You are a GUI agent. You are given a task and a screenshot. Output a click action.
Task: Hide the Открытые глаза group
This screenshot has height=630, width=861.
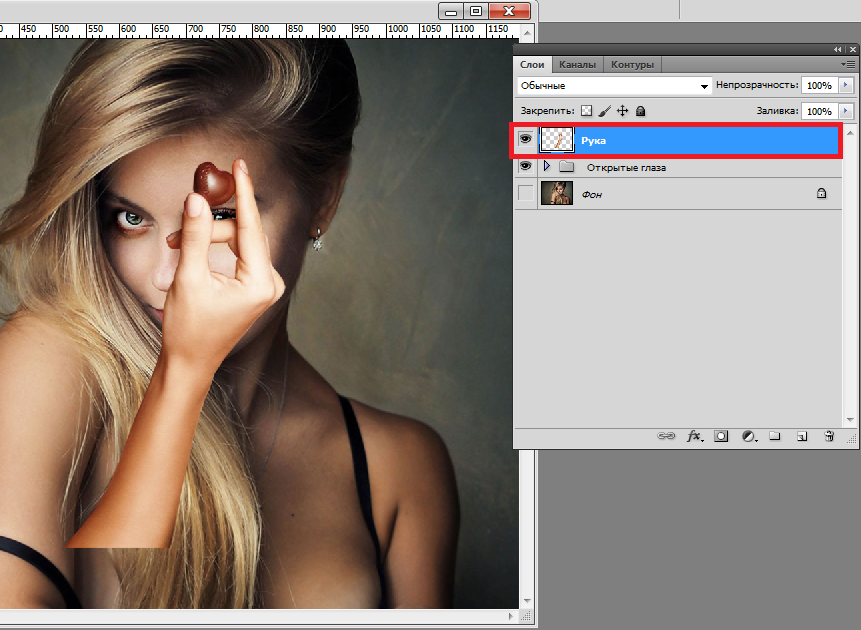pyautogui.click(x=526, y=167)
